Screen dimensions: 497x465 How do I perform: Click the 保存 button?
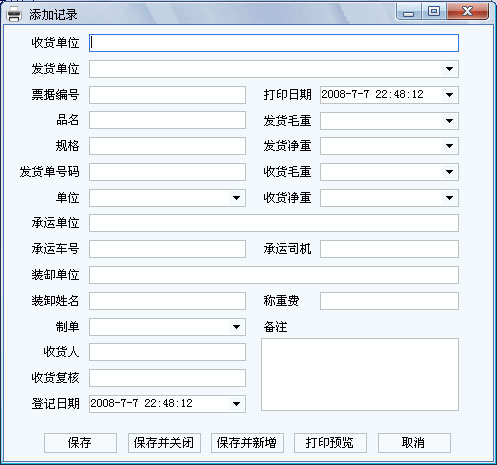[80, 443]
